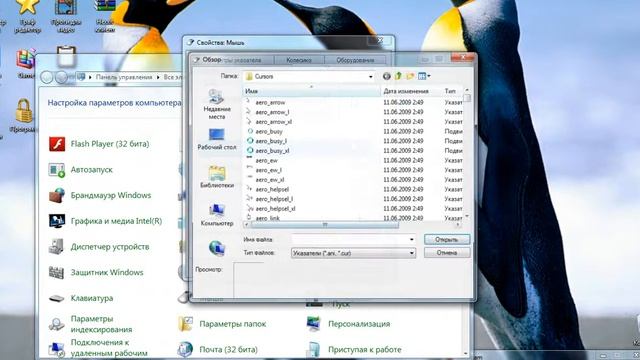Click the Брандмауэр Windows brick wall icon
The image size is (640, 360).
coord(57,195)
